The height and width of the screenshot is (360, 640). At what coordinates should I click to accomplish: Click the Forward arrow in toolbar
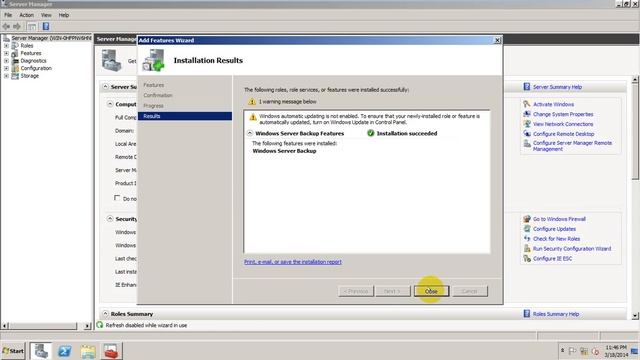17,27
